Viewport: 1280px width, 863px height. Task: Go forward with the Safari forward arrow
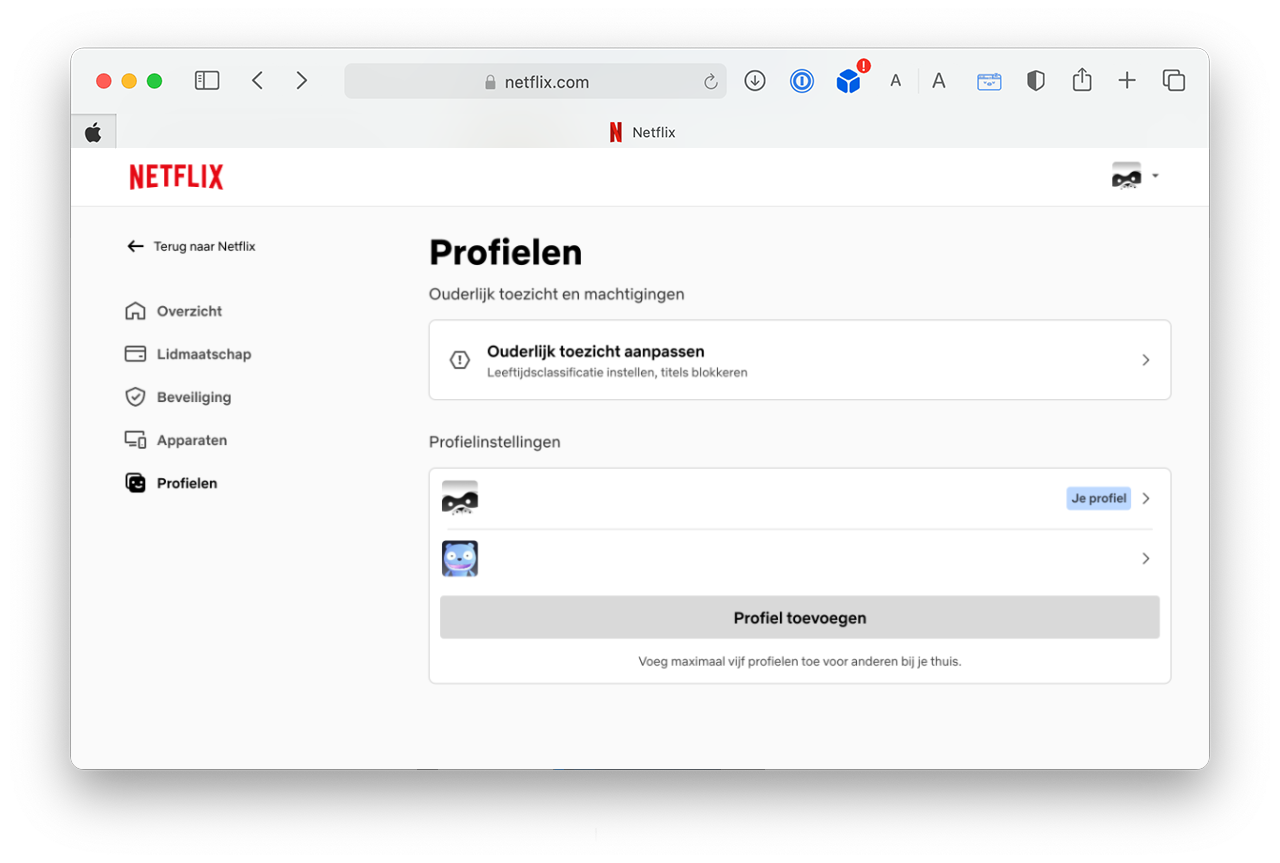[302, 81]
